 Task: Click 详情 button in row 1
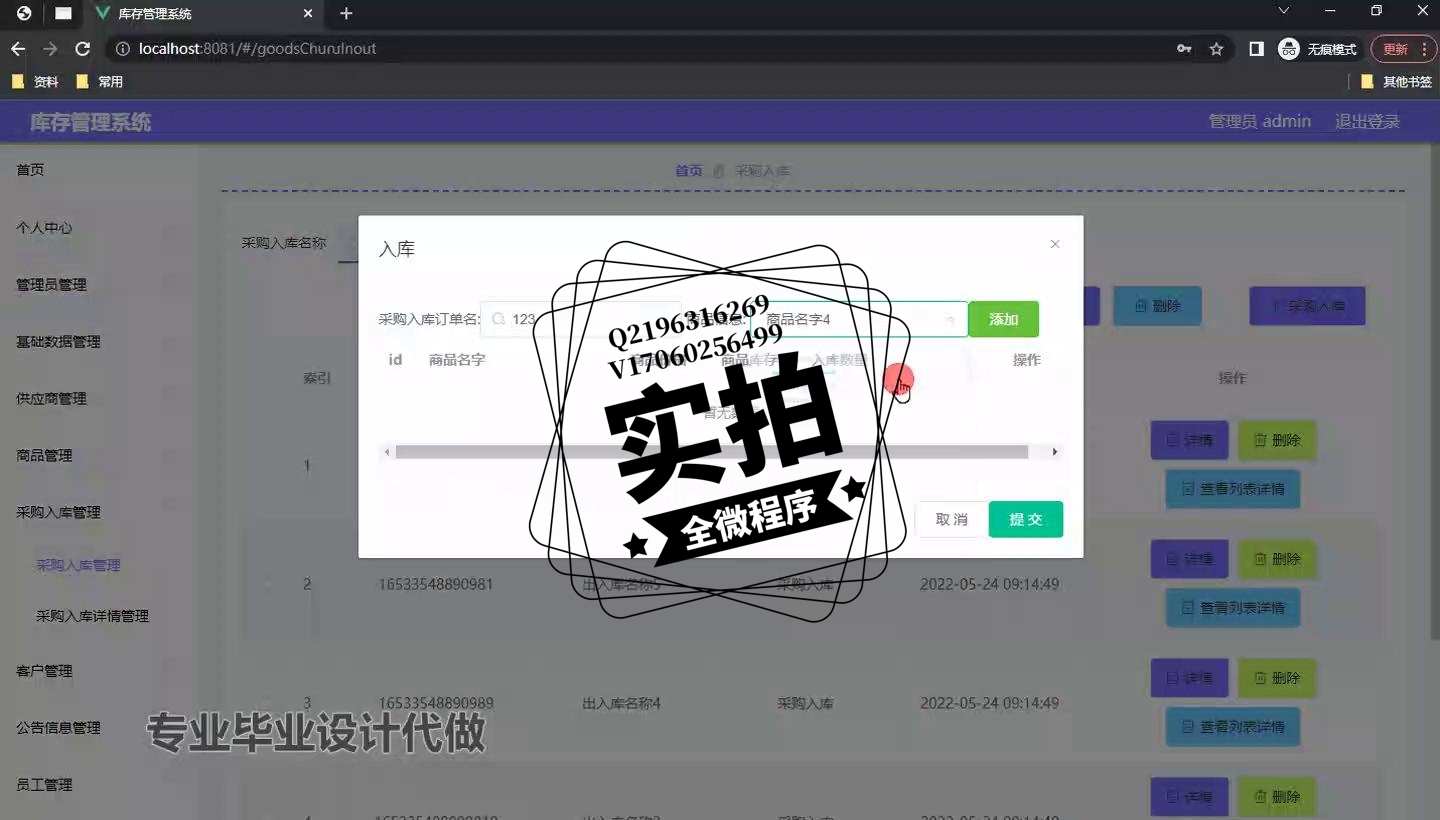[x=1189, y=440]
